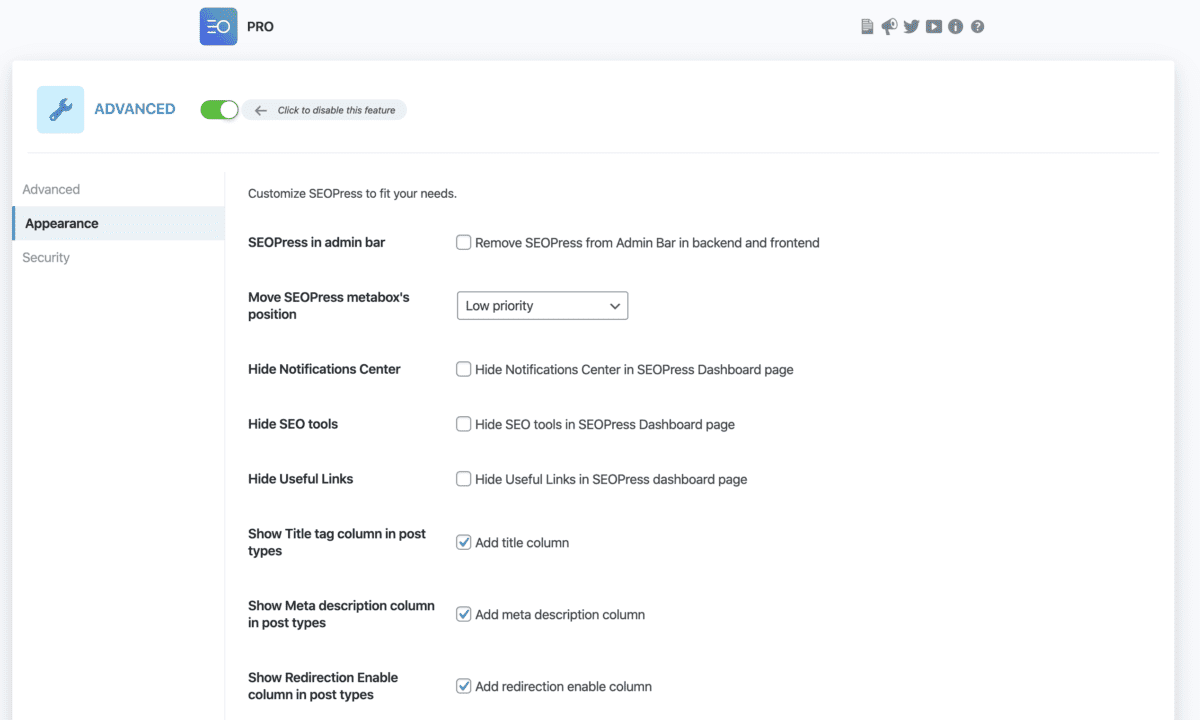Click the PRO label next to logo

[x=260, y=27]
